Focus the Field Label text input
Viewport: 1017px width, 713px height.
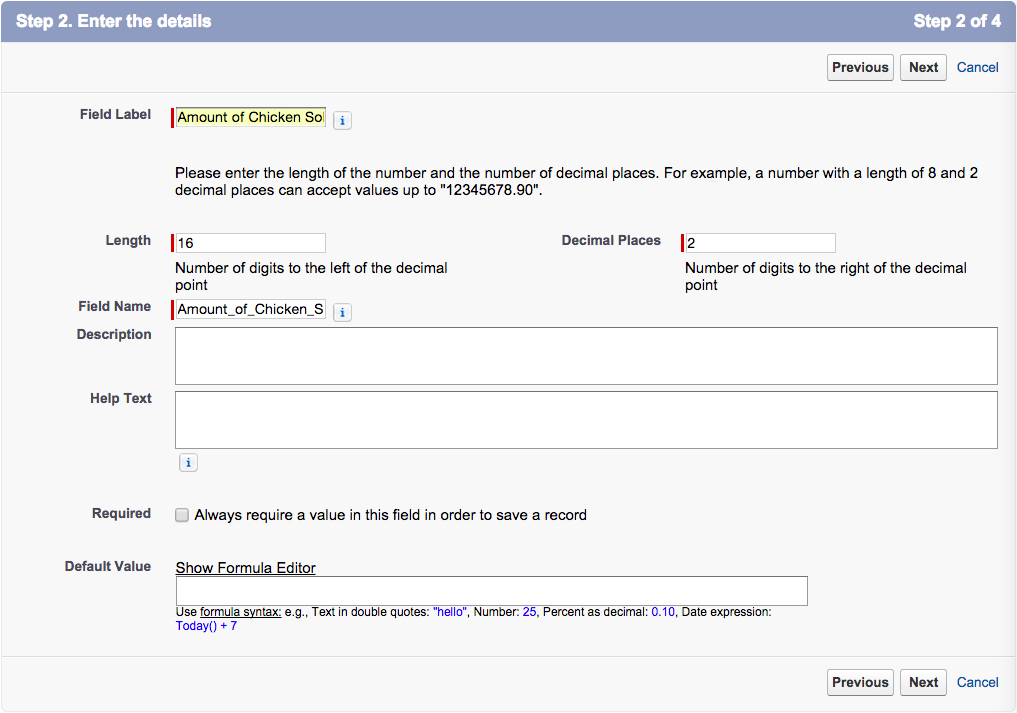(x=250, y=117)
